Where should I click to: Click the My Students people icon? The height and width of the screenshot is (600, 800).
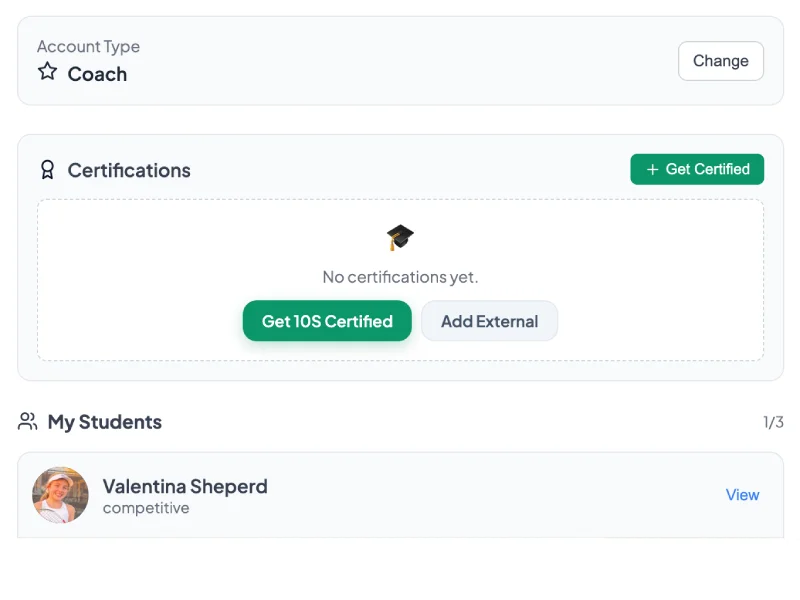point(28,422)
